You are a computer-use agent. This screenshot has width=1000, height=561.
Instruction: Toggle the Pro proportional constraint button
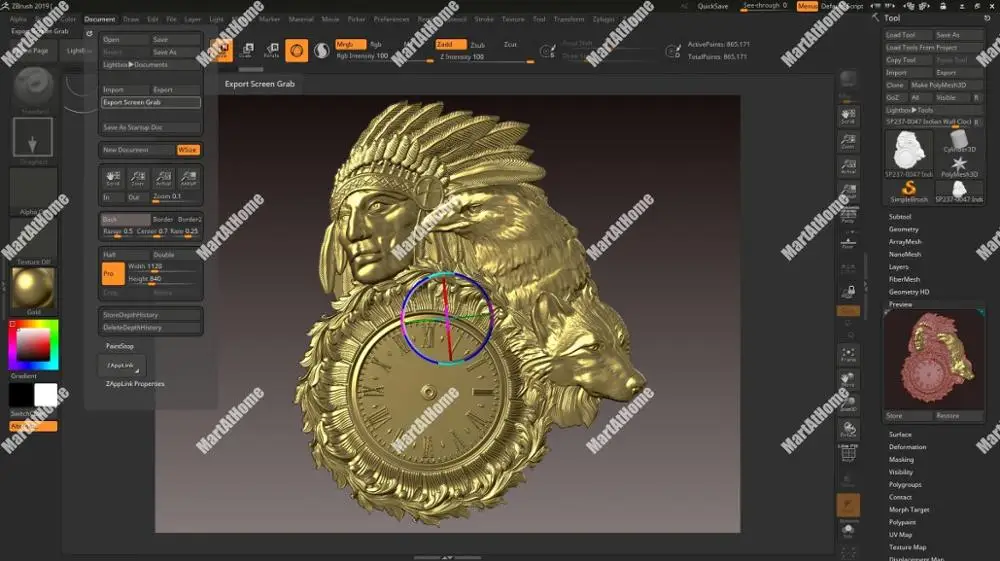(x=113, y=273)
